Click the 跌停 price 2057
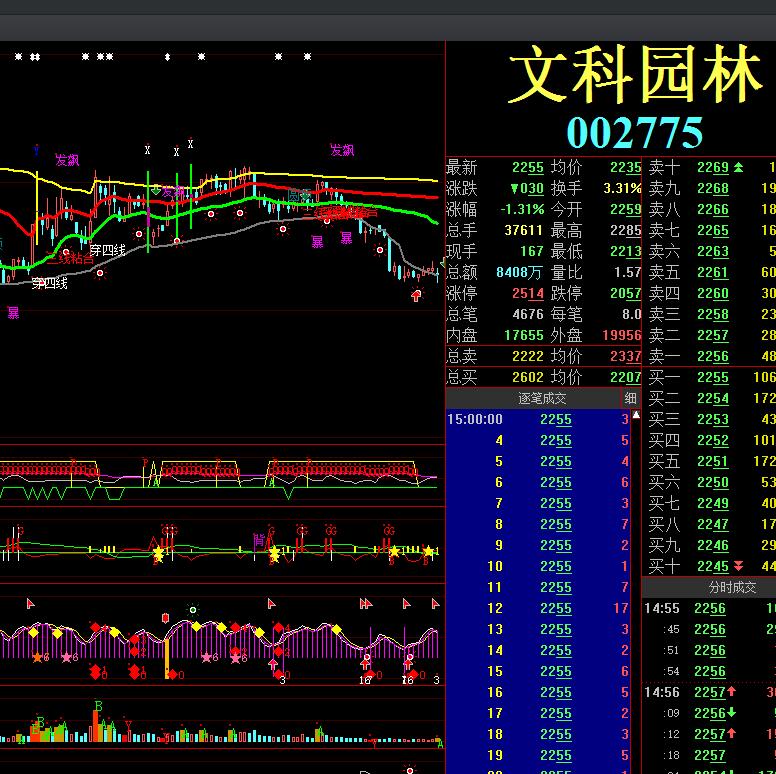This screenshot has width=776, height=774. [x=626, y=293]
